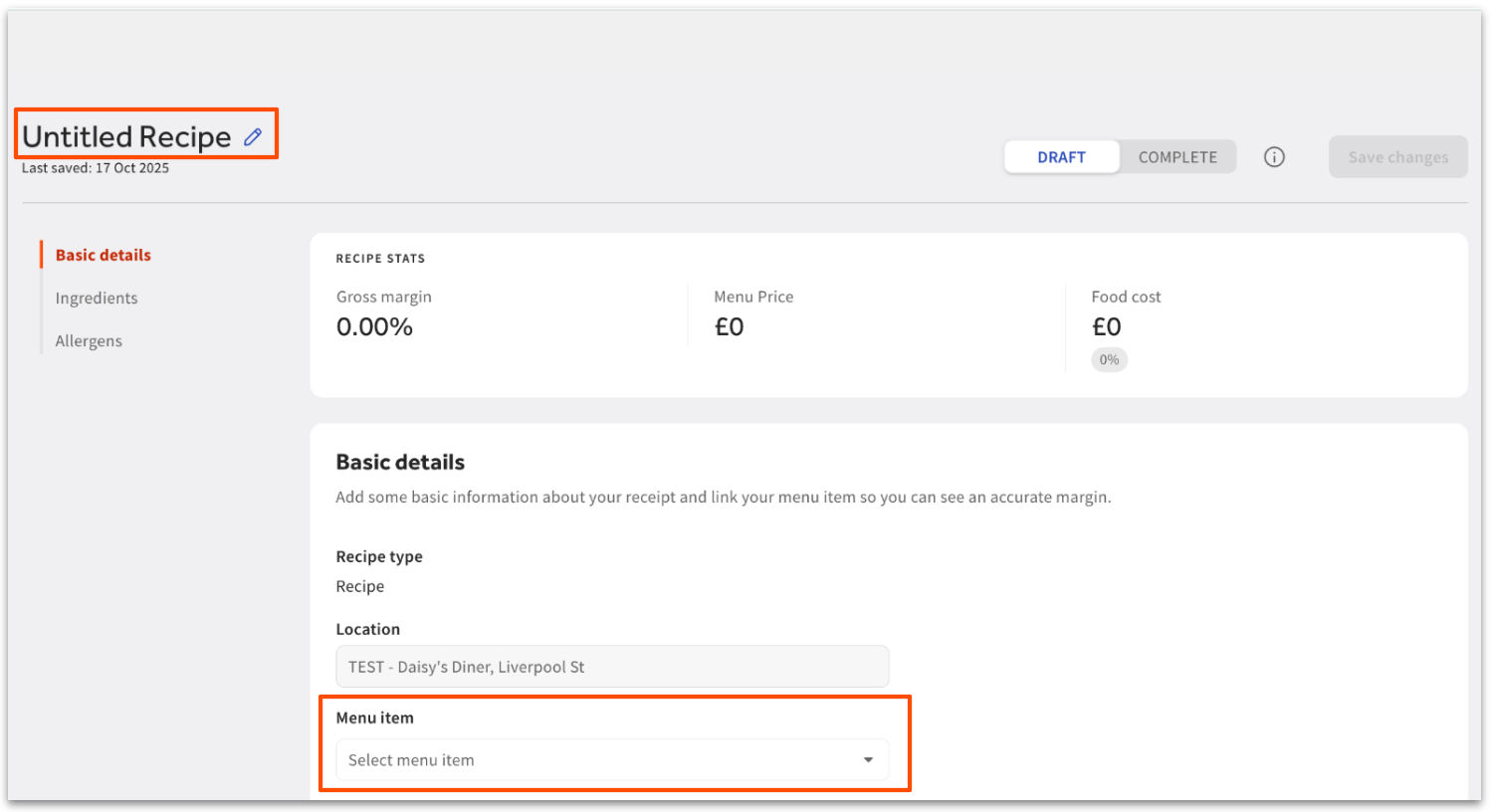The height and width of the screenshot is (812, 1491).
Task: Click the Untitled Recipe title text
Action: 126,137
